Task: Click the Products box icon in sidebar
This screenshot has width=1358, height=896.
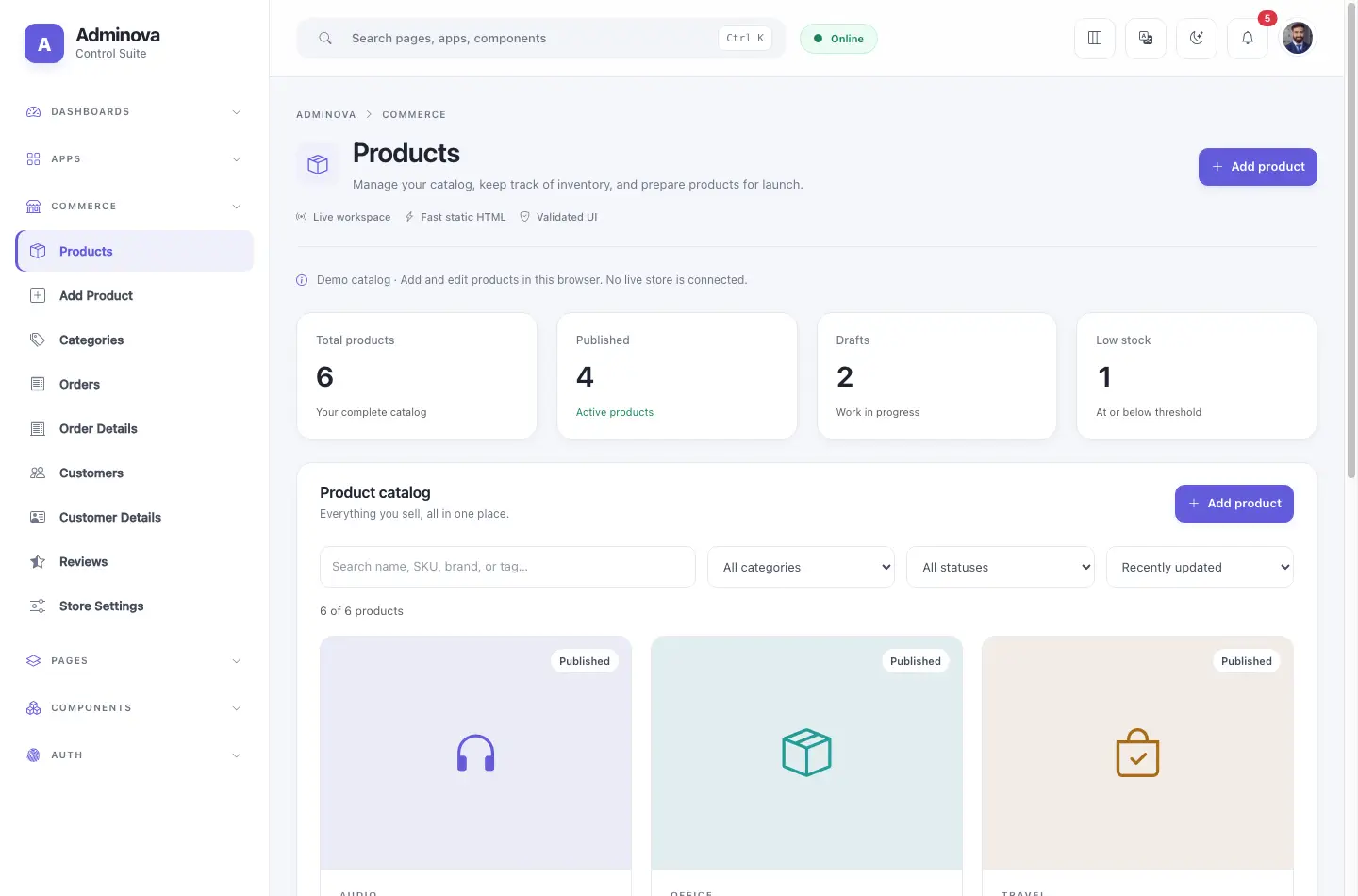Action: tap(38, 251)
